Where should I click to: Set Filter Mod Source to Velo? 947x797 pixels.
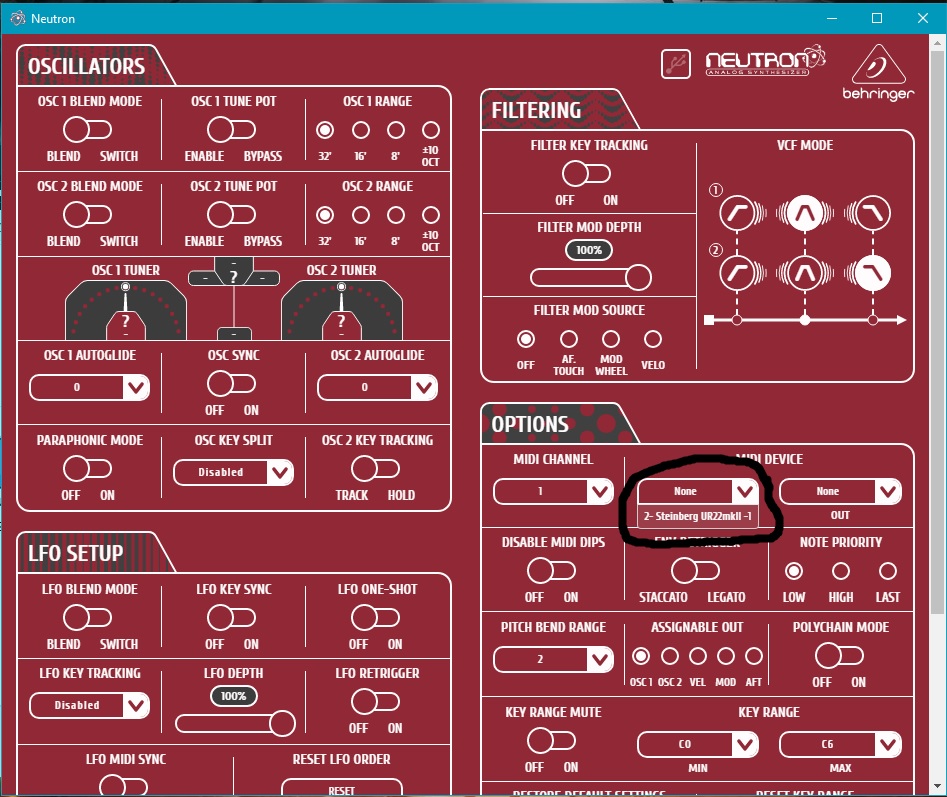pyautogui.click(x=653, y=339)
